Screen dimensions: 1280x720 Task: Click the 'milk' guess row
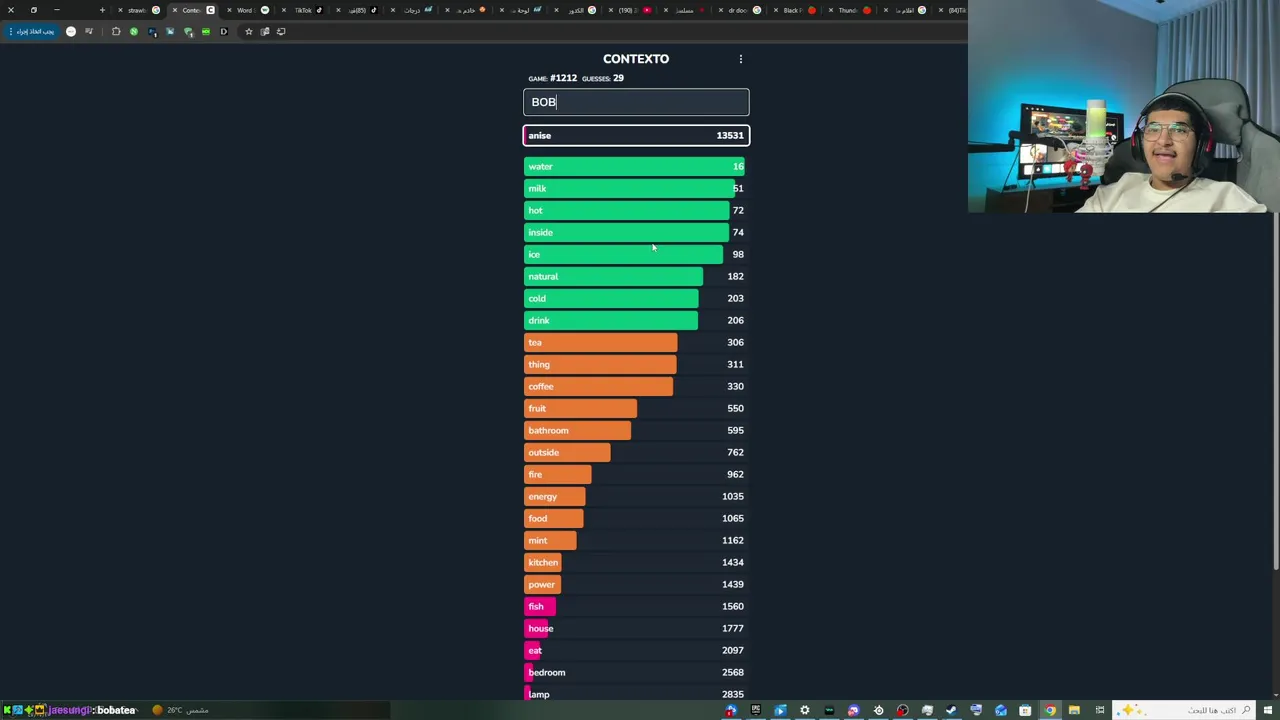click(x=636, y=189)
